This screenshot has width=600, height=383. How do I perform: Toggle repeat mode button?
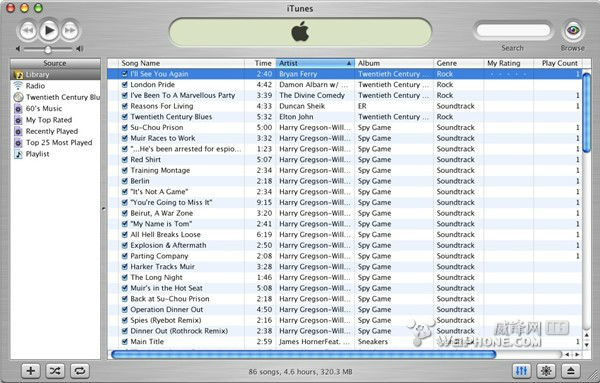79,370
